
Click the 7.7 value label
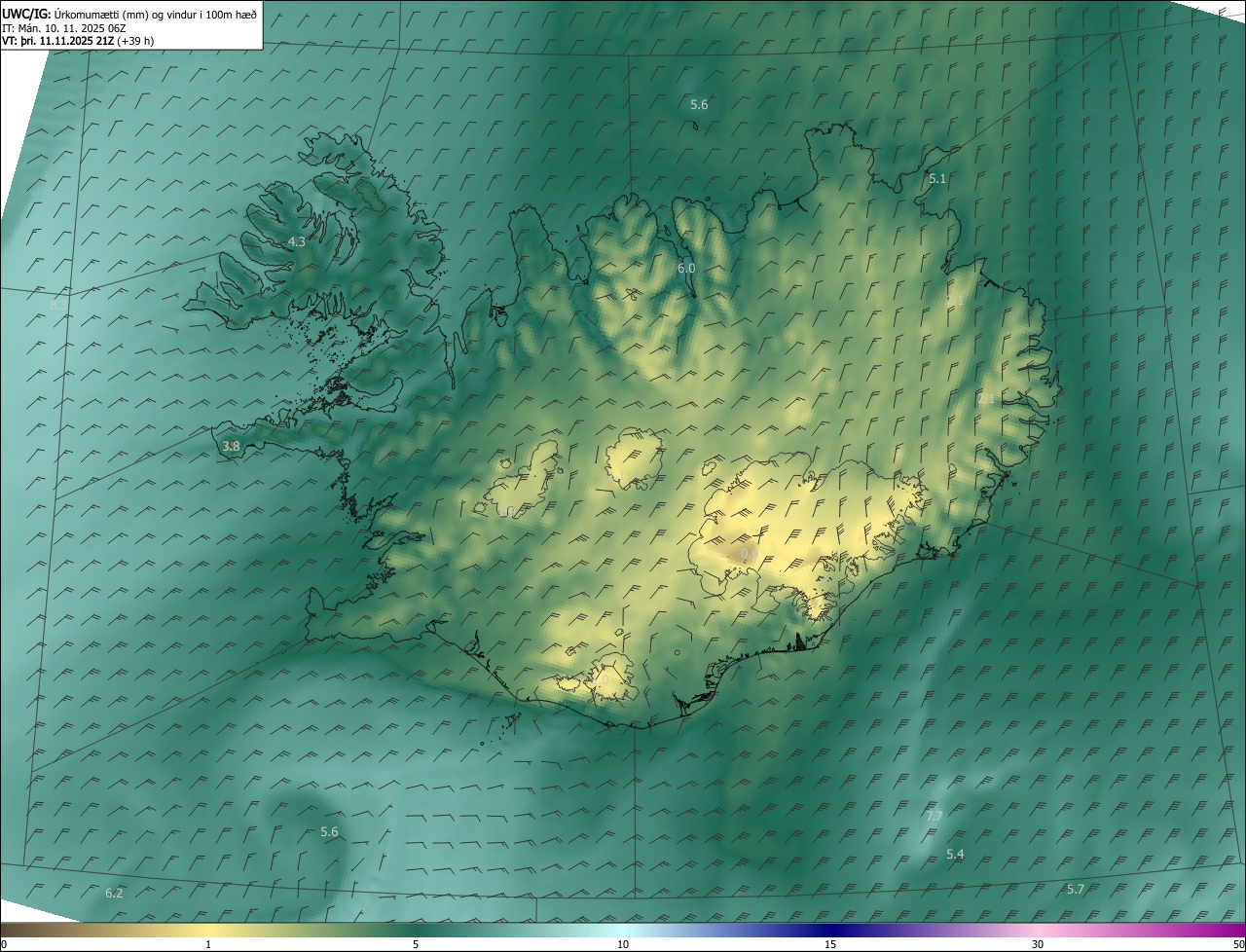click(934, 816)
